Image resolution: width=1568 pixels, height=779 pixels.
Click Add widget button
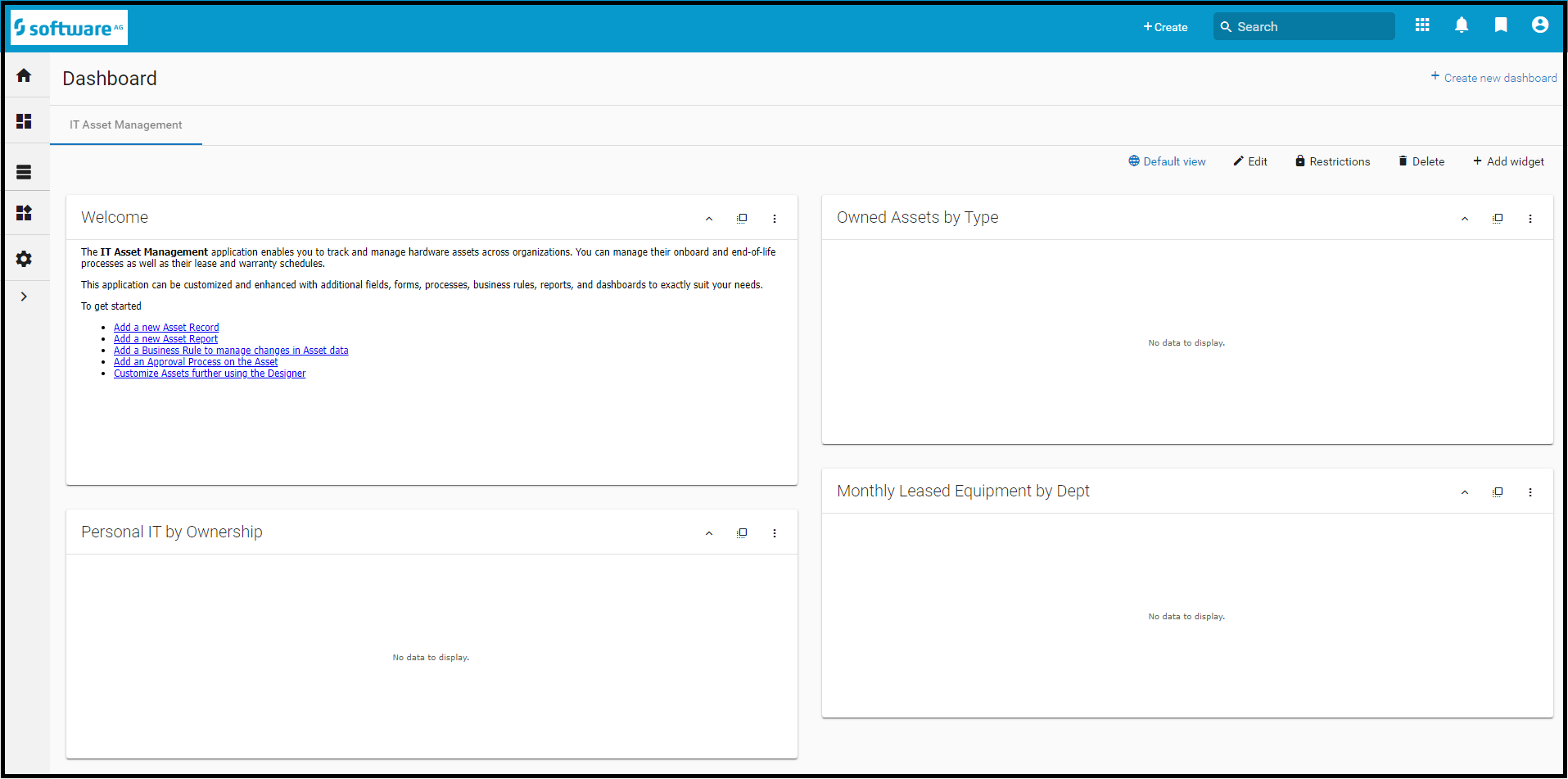(x=1508, y=161)
